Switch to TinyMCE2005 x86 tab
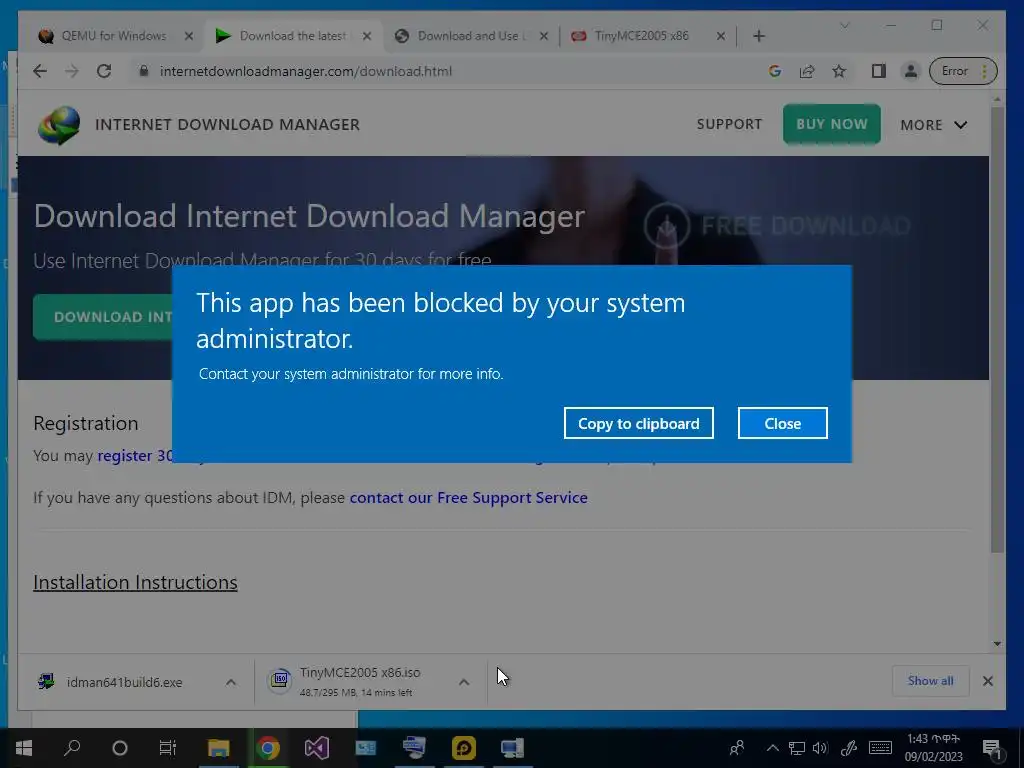 [641, 36]
